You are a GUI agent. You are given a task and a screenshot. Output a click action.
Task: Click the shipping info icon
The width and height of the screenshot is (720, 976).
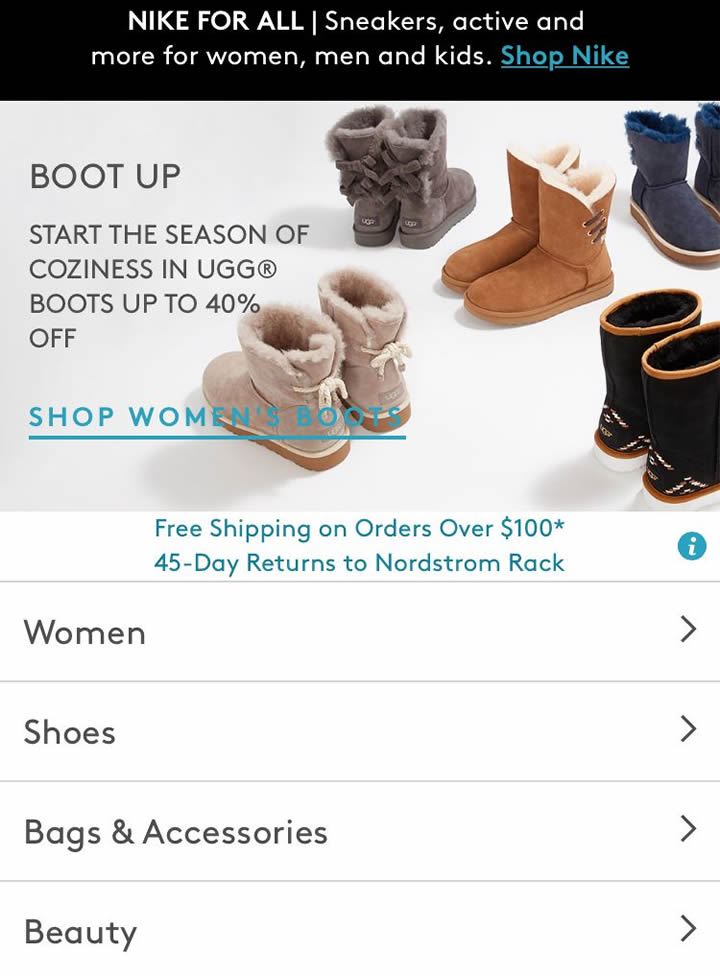click(x=691, y=547)
